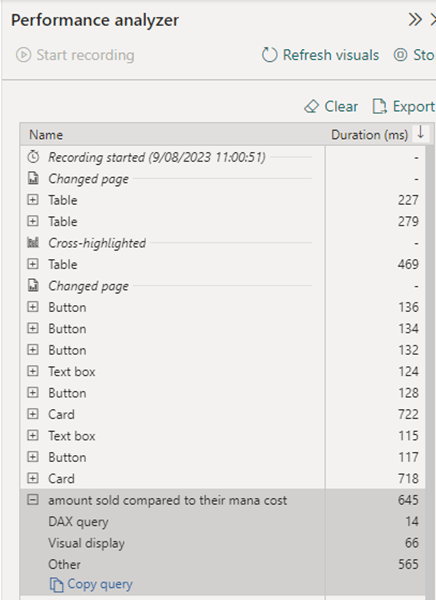Click the duration value 722
Image resolution: width=436 pixels, height=600 pixels.
(408, 414)
